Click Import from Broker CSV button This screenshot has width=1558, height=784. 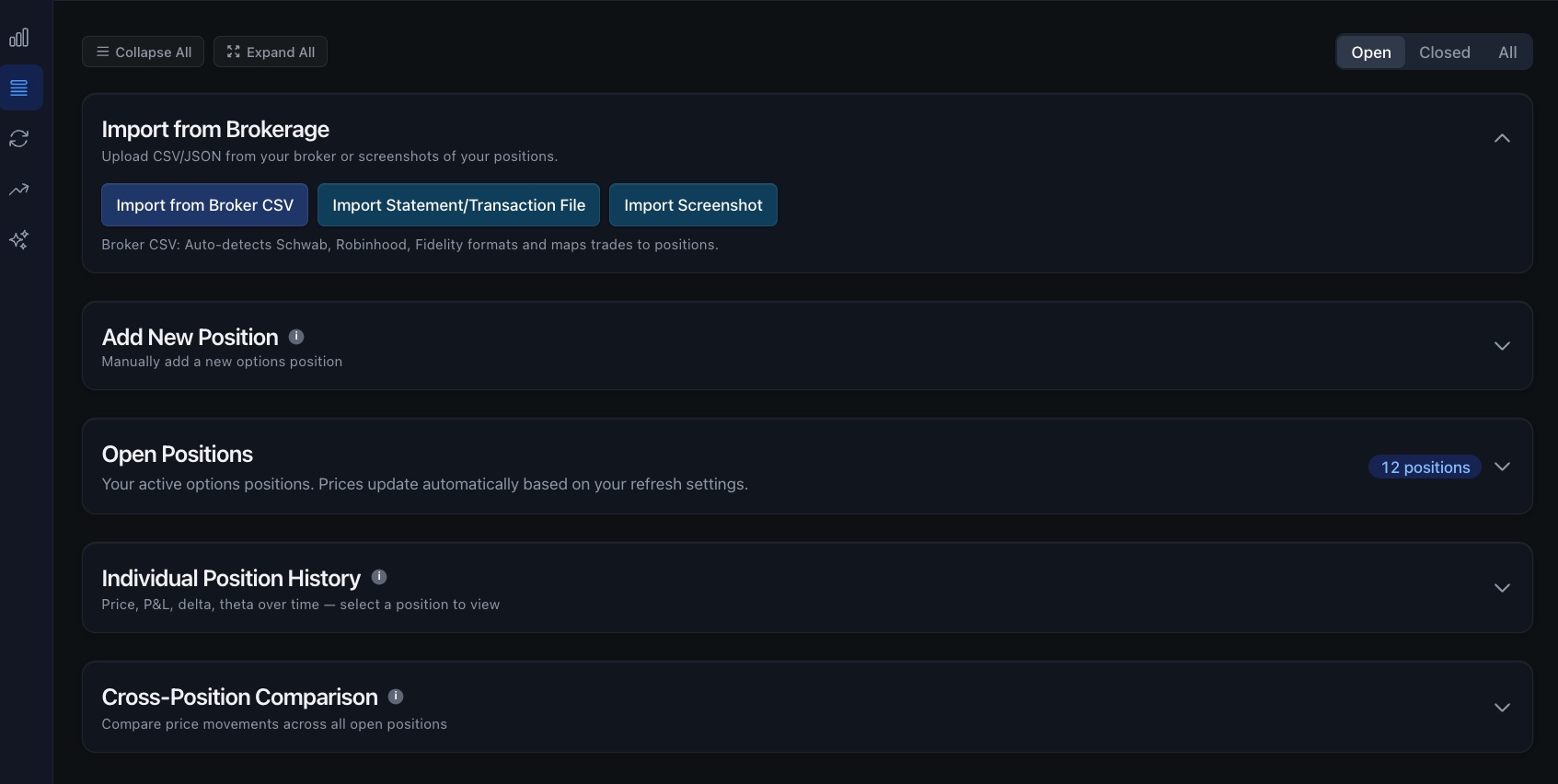(x=204, y=205)
